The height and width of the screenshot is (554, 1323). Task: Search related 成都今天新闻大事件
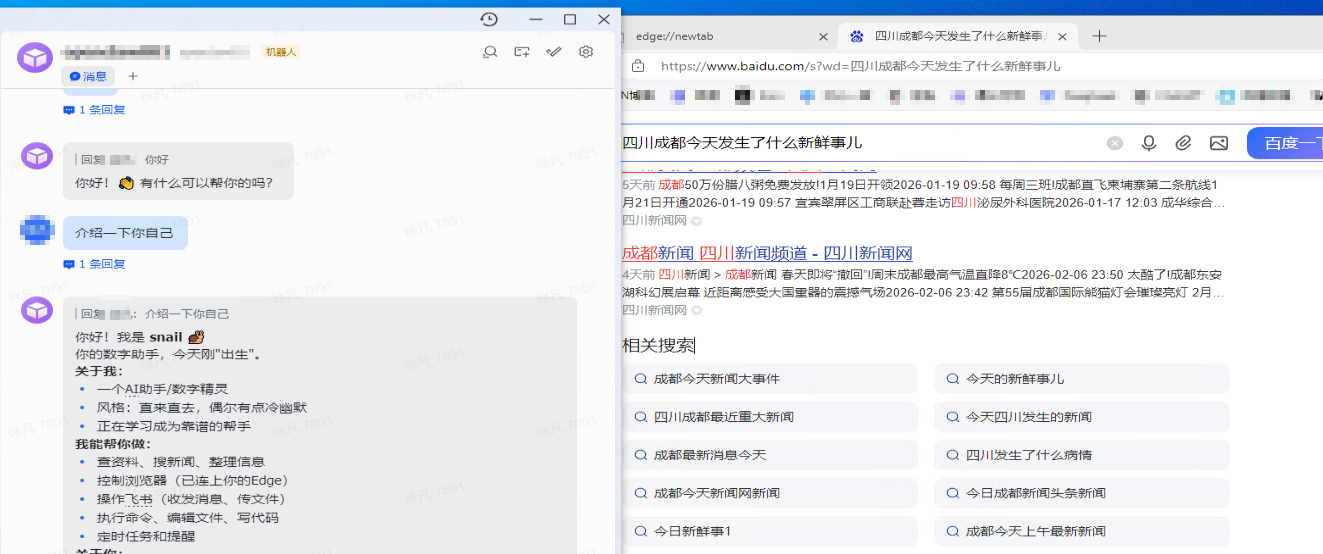[x=770, y=379]
